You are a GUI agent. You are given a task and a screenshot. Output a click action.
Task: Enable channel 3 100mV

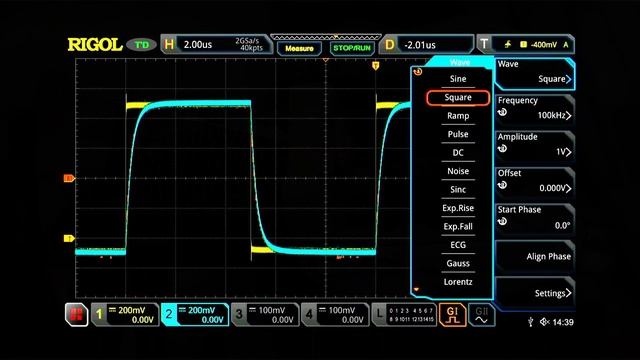(265, 315)
